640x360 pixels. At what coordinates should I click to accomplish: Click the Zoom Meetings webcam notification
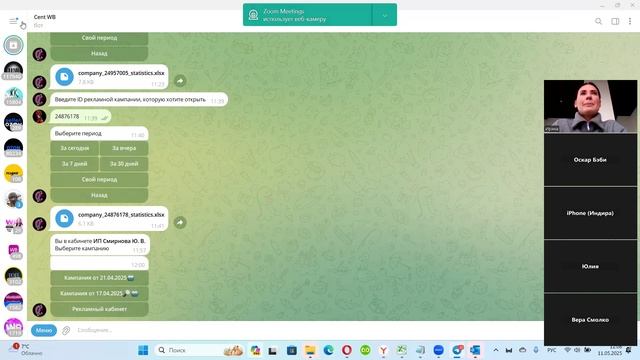(x=307, y=15)
